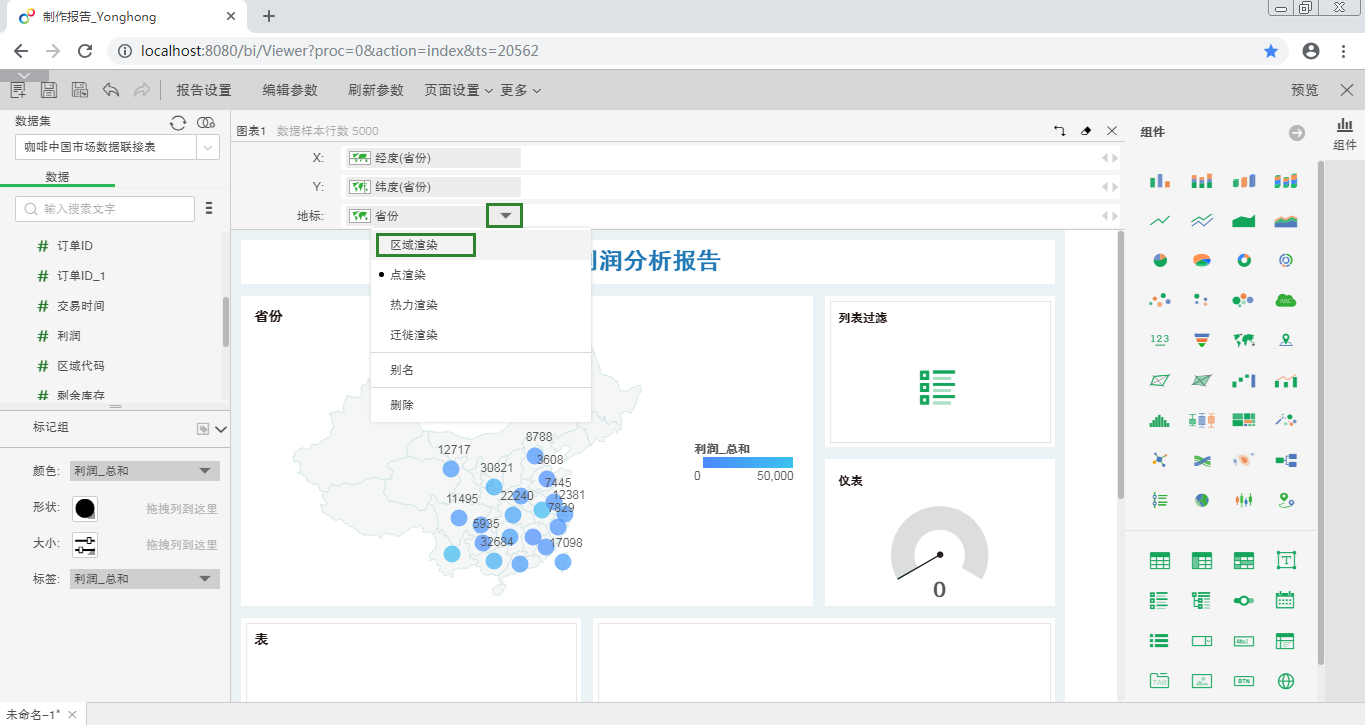The image size is (1365, 725).
Task: Select the world map component icon
Action: point(1244,341)
